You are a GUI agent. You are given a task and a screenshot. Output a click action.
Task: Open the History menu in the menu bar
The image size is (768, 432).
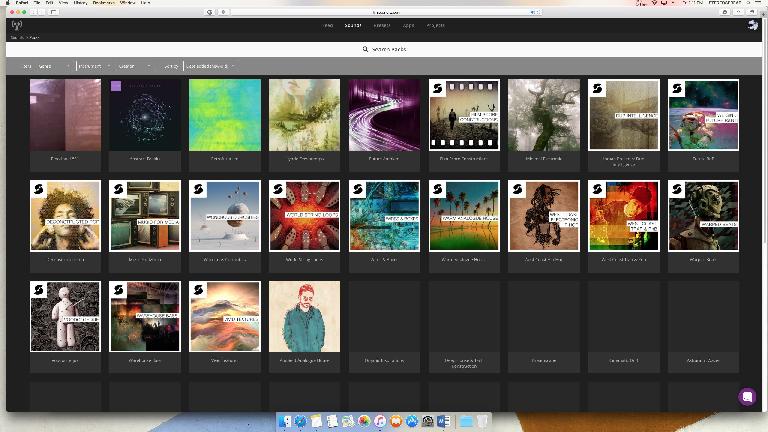[80, 2]
